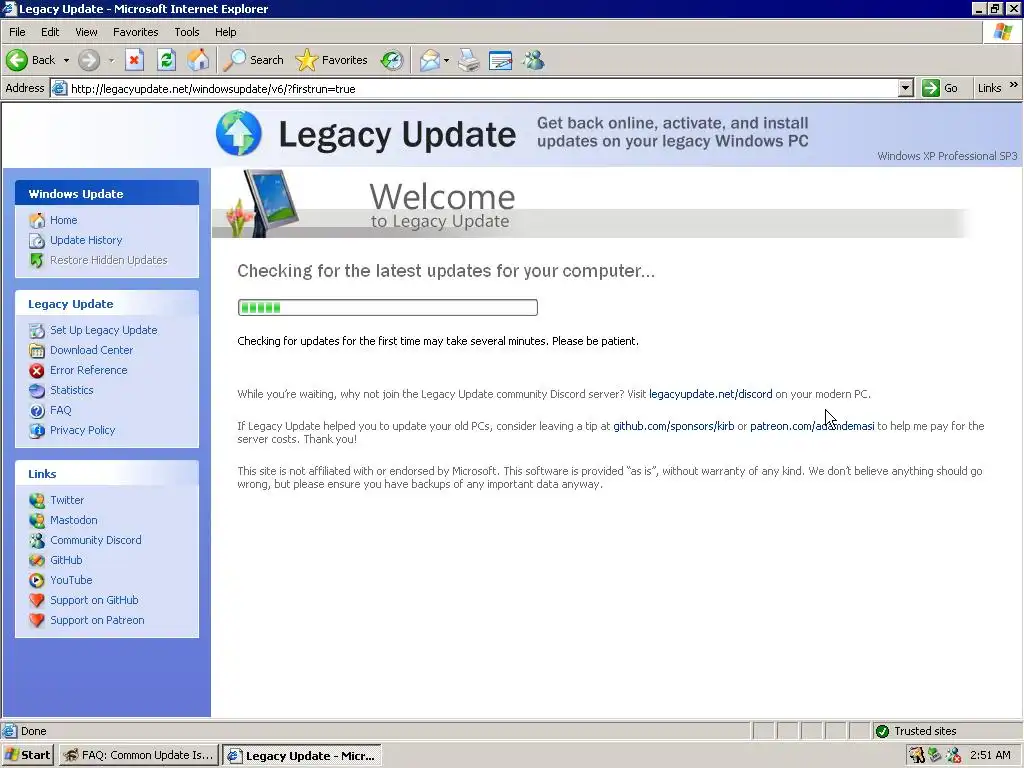Expand the Back history dropdown arrow
Image resolution: width=1024 pixels, height=768 pixels.
click(66, 60)
